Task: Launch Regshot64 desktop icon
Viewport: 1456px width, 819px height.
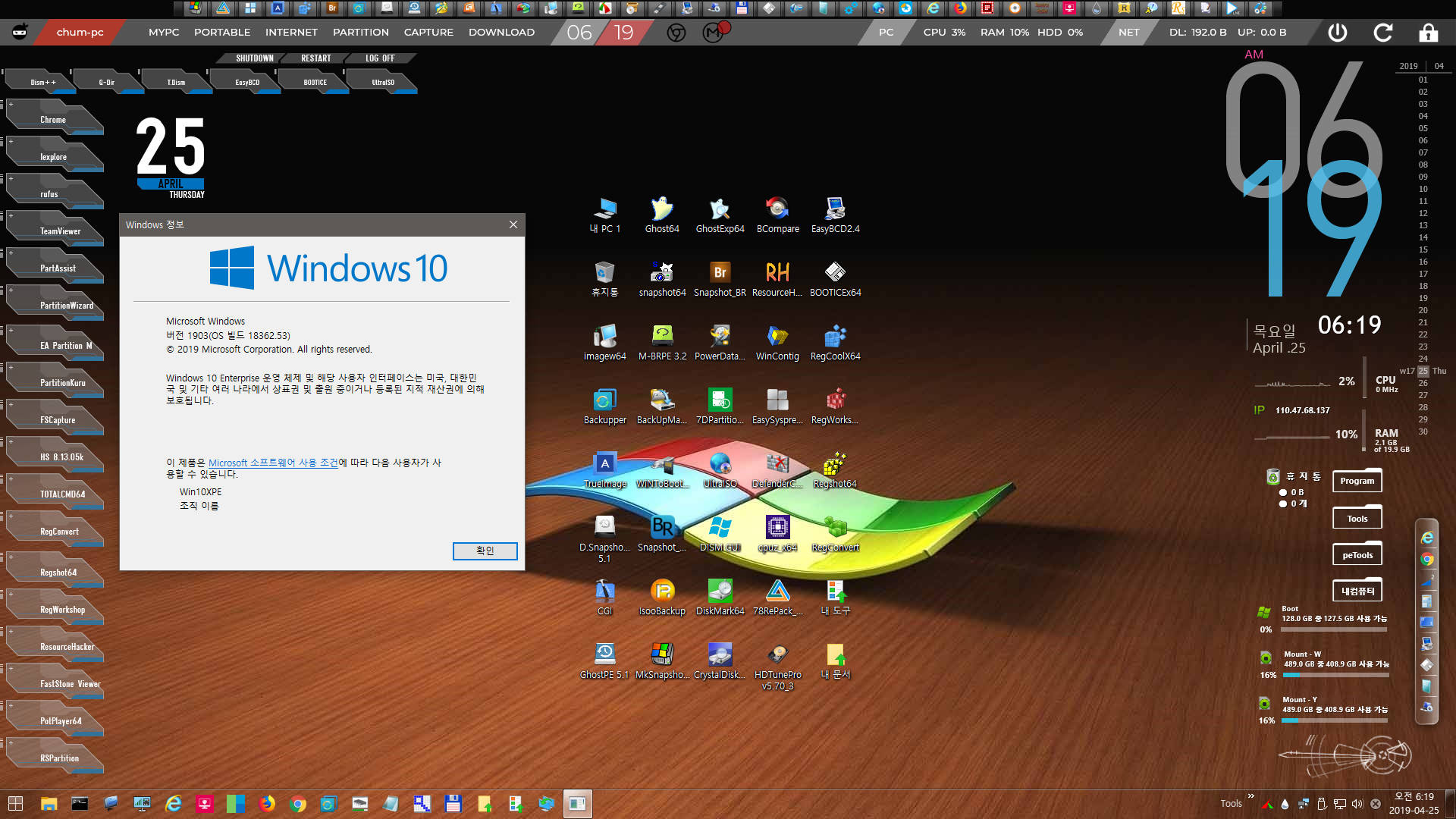Action: point(835,469)
